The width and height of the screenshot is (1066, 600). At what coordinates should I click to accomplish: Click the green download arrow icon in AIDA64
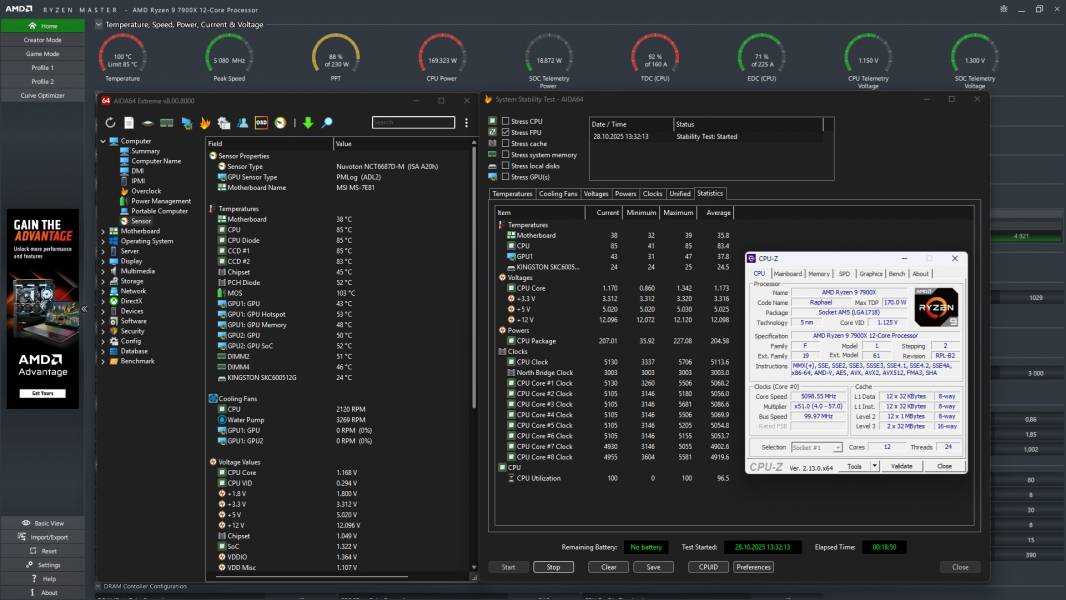[308, 122]
